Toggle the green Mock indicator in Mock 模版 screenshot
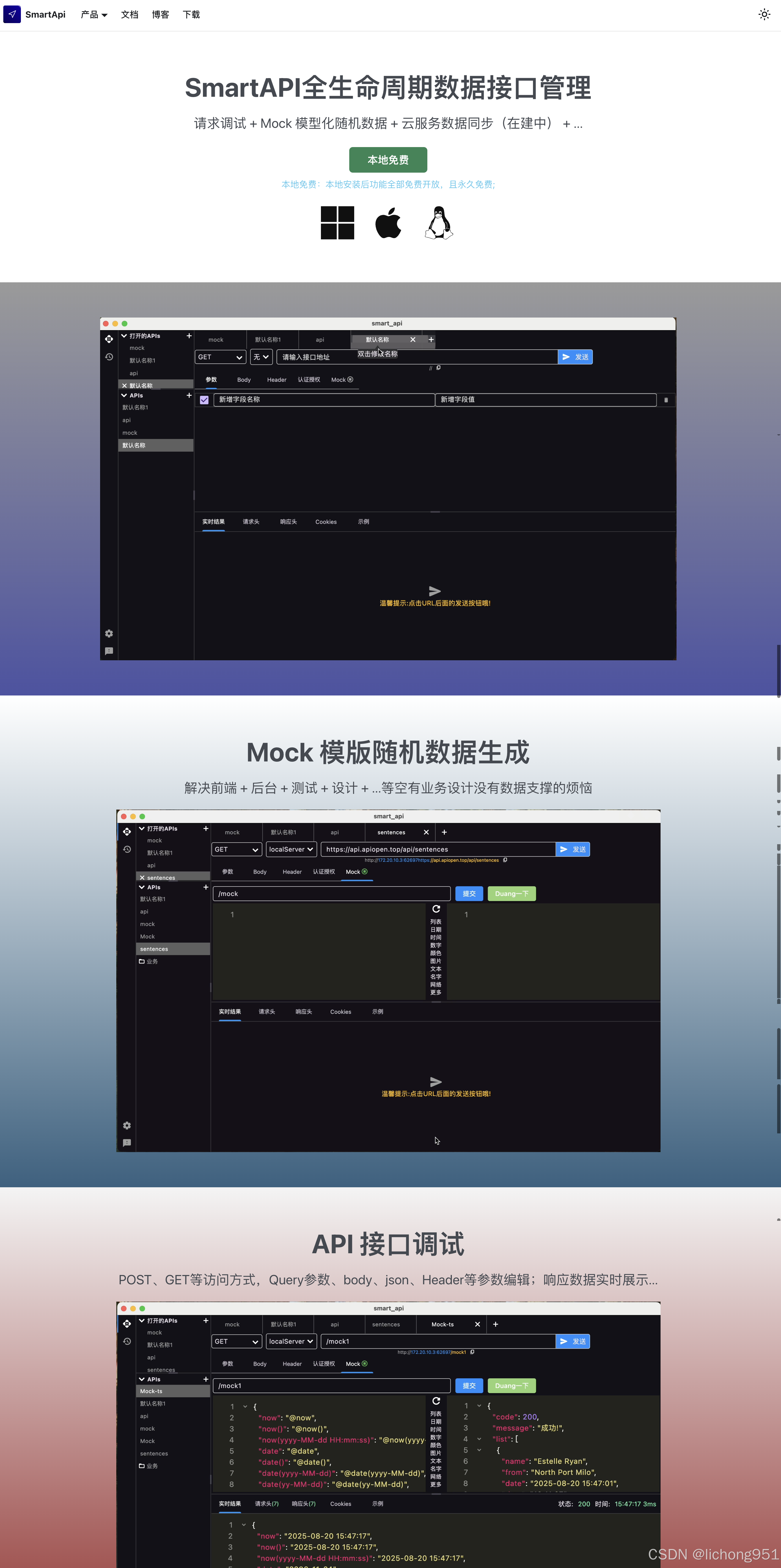This screenshot has height=1568, width=781. coord(365,872)
